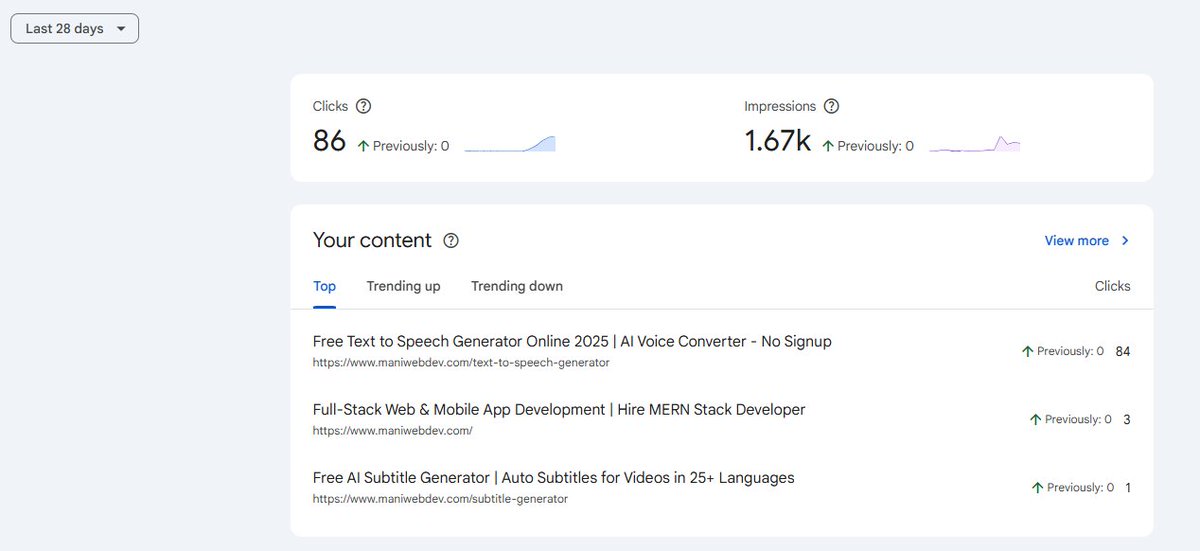Click the Impressions sparkline chart
Screen dimensions: 1200x551
point(975,144)
